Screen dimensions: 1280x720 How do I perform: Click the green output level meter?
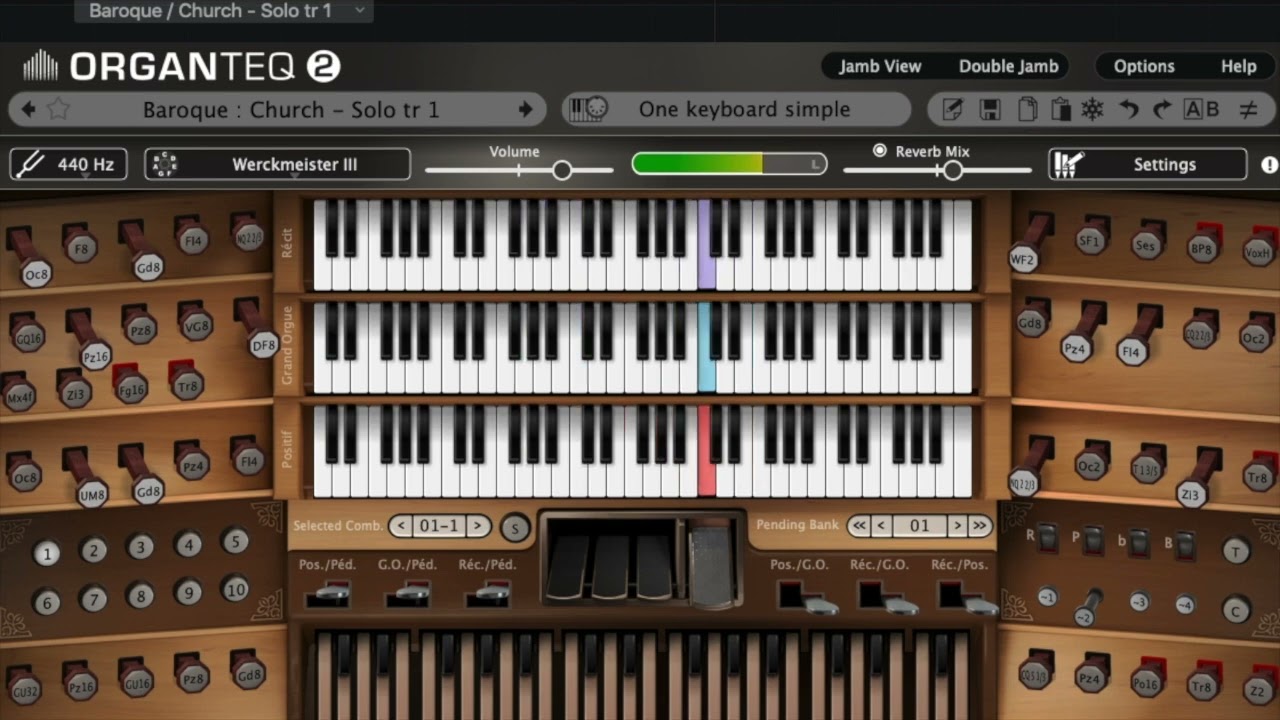click(x=729, y=163)
